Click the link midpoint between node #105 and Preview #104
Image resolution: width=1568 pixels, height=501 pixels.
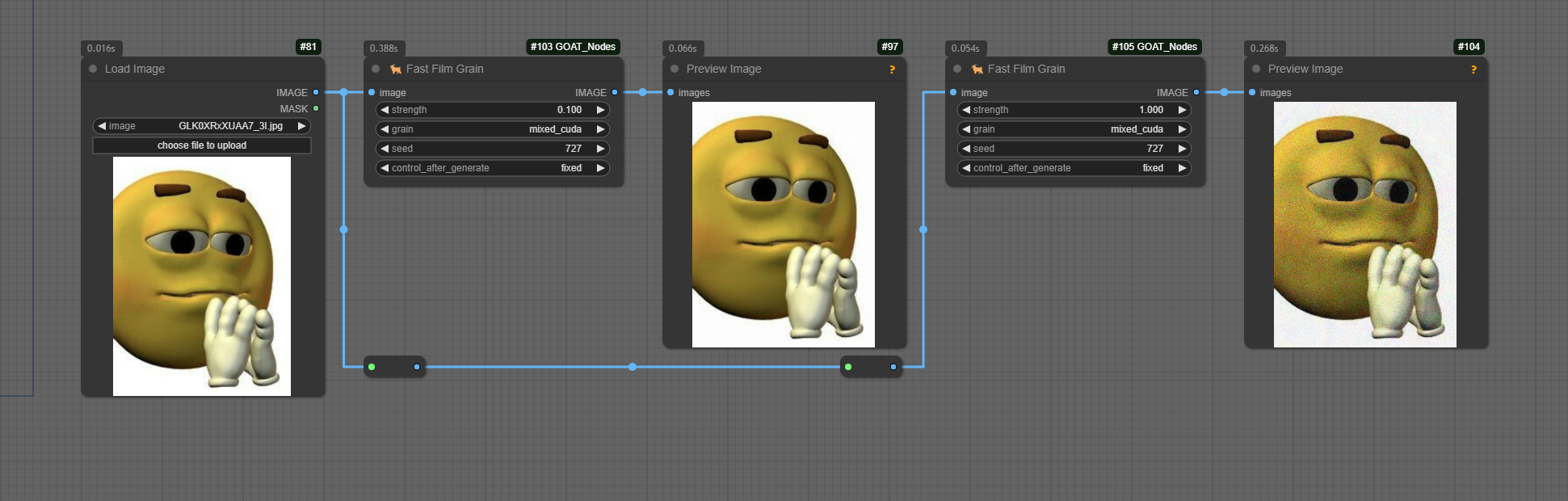point(1225,92)
